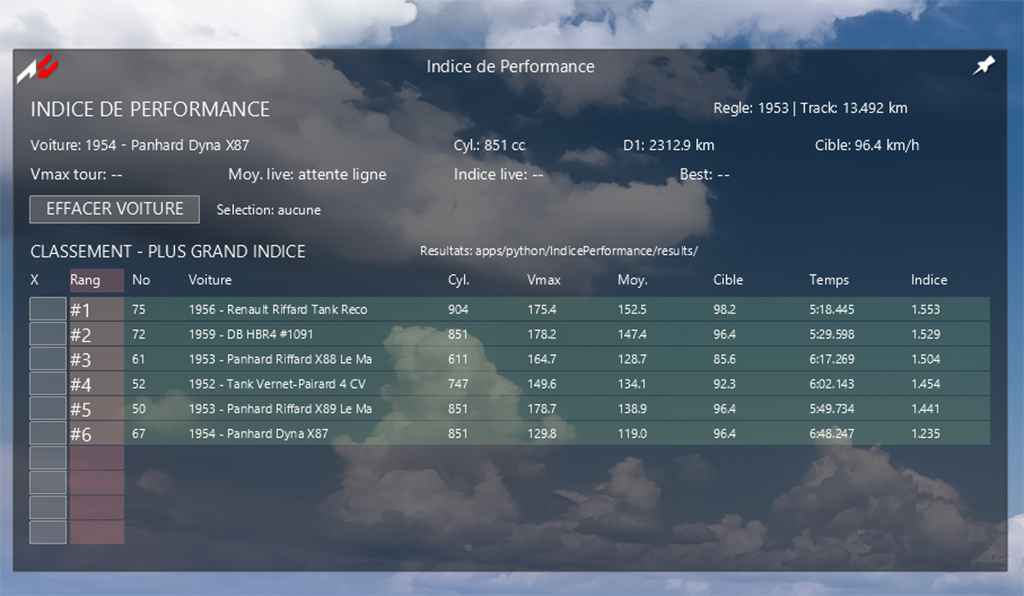Click the Moy. column header
The width and height of the screenshot is (1024, 596).
tap(632, 280)
